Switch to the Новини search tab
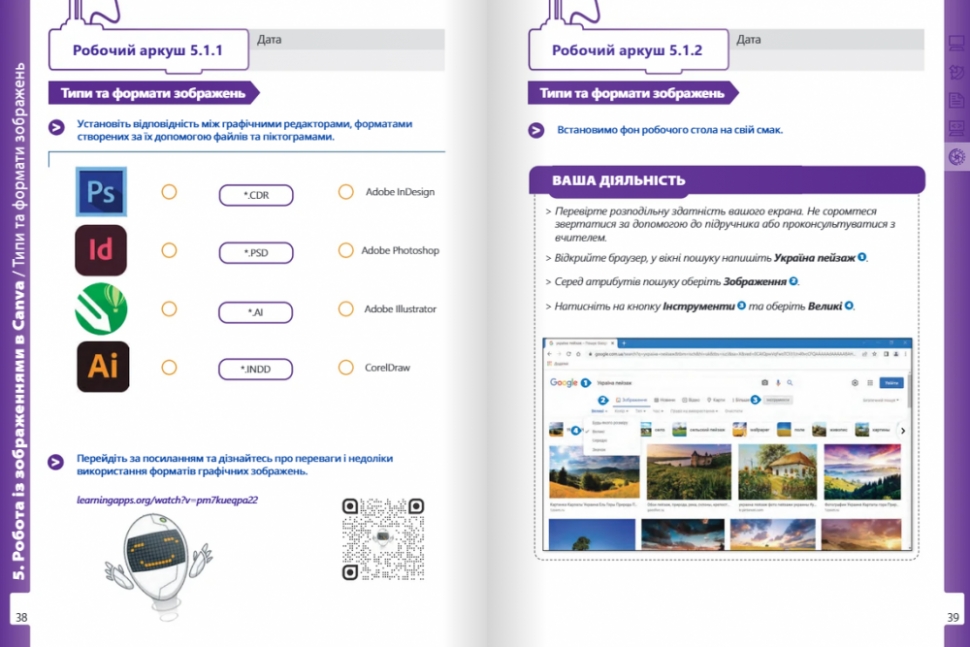Image resolution: width=970 pixels, height=647 pixels. click(666, 400)
